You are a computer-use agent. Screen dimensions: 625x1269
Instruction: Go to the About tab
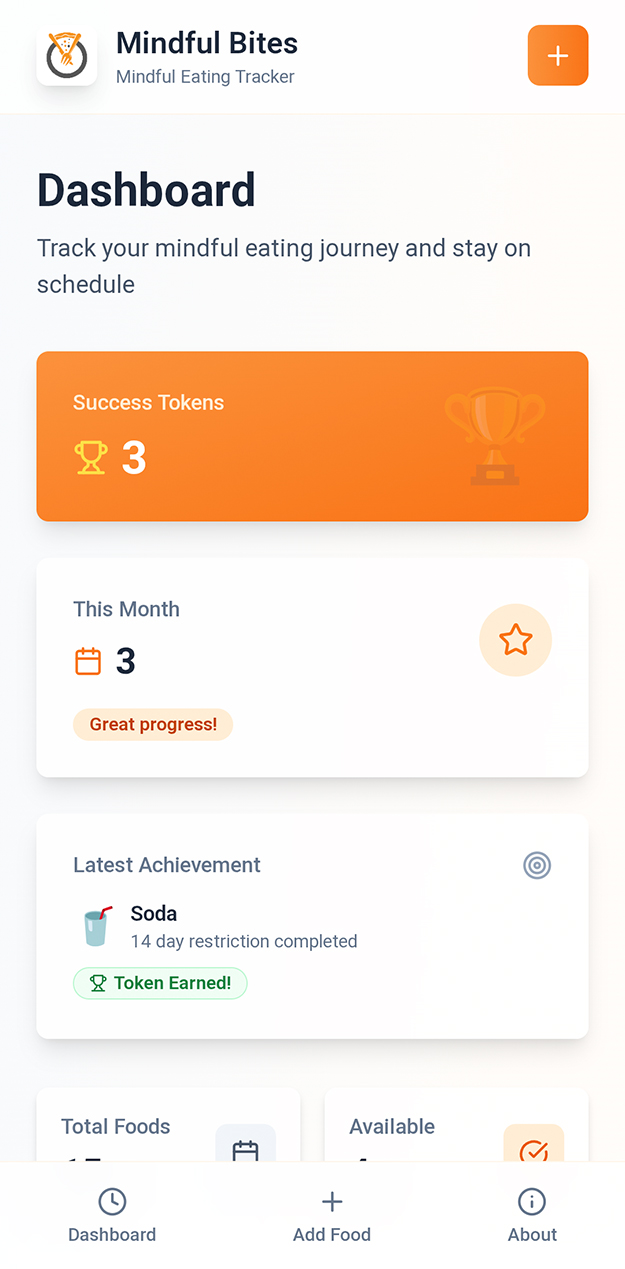(532, 1215)
